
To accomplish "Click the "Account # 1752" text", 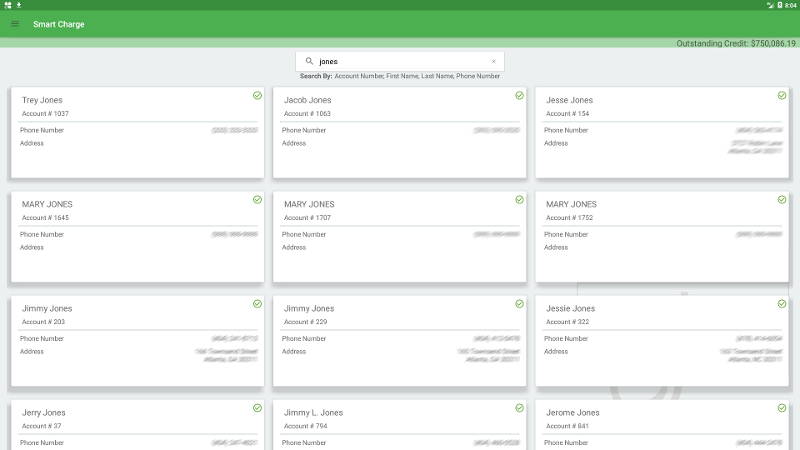I will tap(569, 218).
